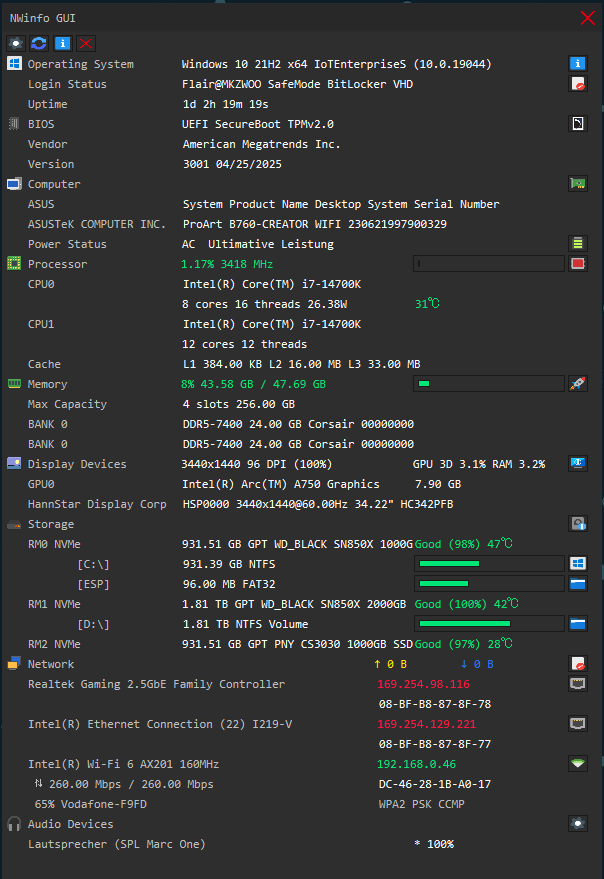Click the chip icon beside BIOS label
The height and width of the screenshot is (879, 604).
tap(14, 123)
